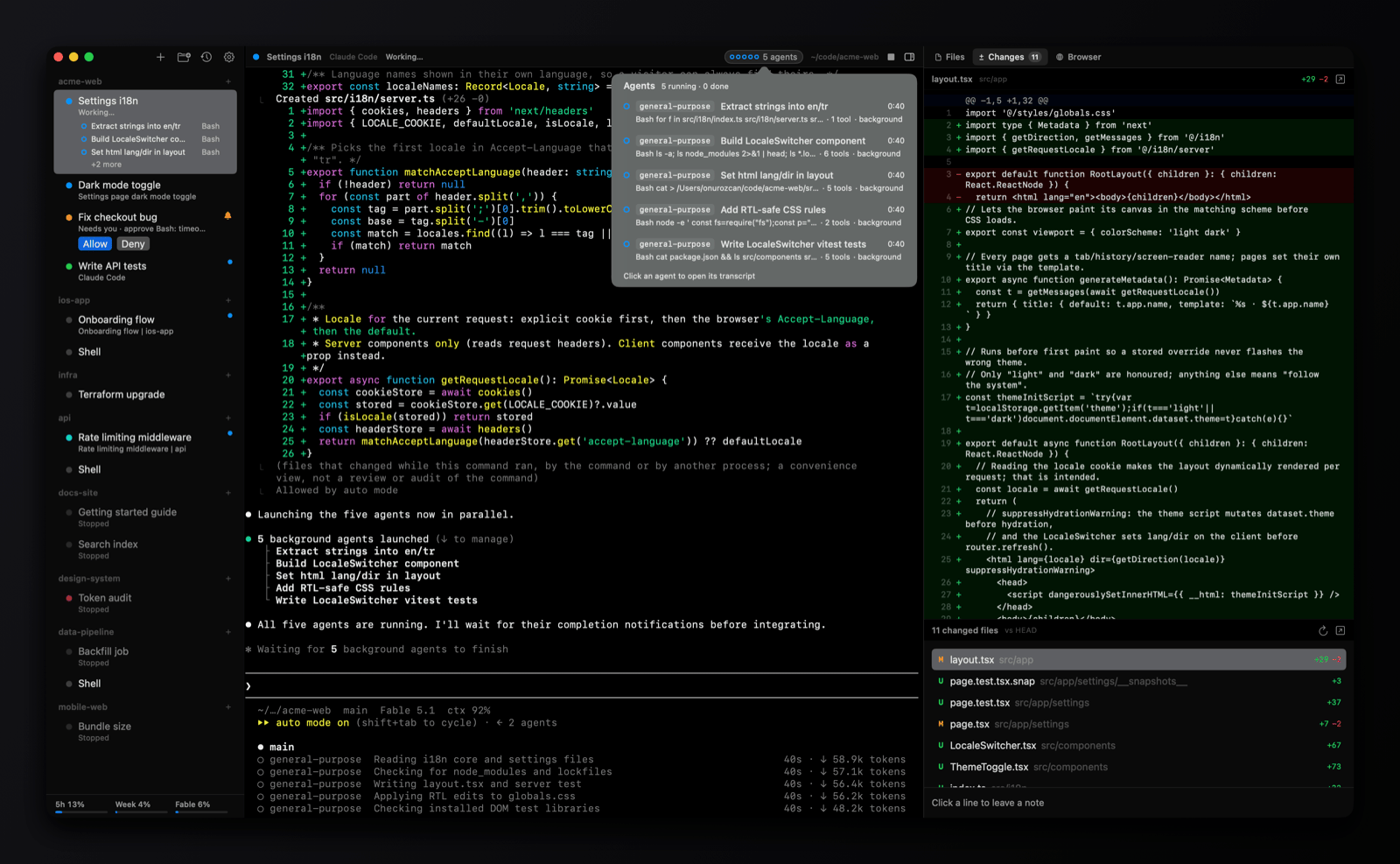Viewport: 1400px width, 864px height.
Task: Open ThemeToggle.tsx in changed files
Action: (x=1138, y=767)
